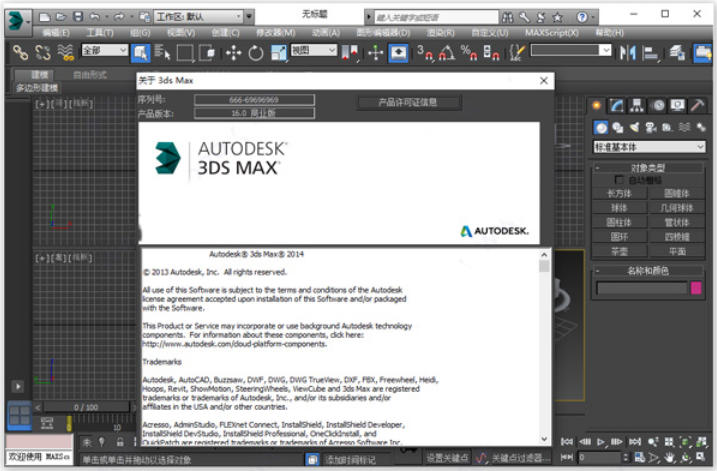The height and width of the screenshot is (471, 717).
Task: Open the Create panel star tab
Action: tap(597, 105)
